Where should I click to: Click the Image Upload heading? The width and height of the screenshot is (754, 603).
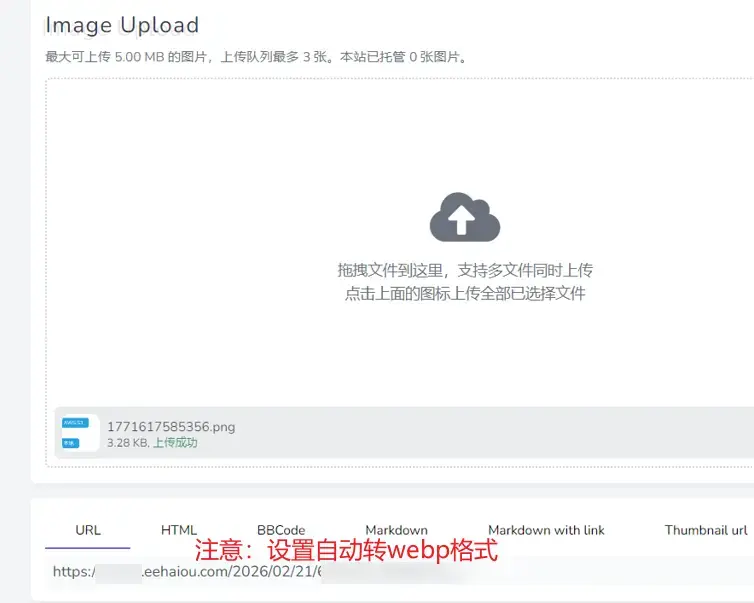tap(122, 25)
